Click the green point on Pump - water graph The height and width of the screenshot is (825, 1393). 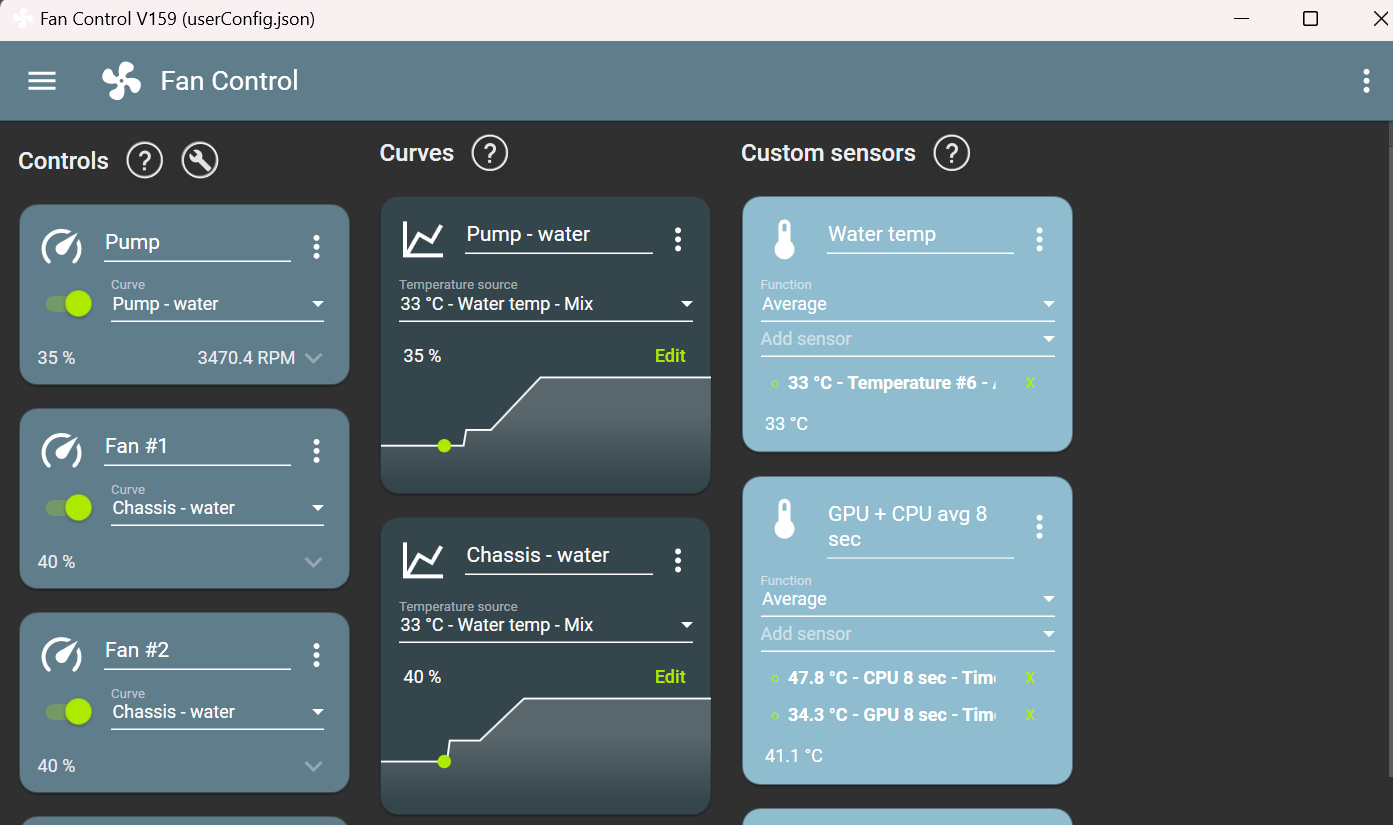click(x=445, y=446)
